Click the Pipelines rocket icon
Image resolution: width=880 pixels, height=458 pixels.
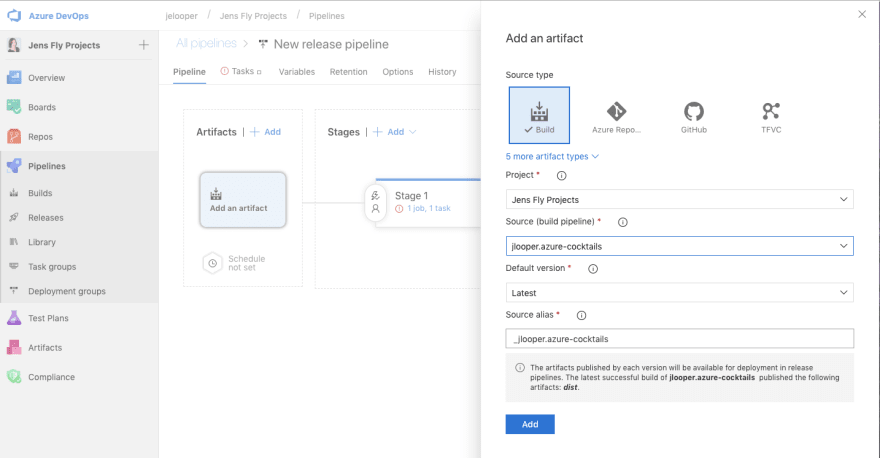click(x=14, y=166)
